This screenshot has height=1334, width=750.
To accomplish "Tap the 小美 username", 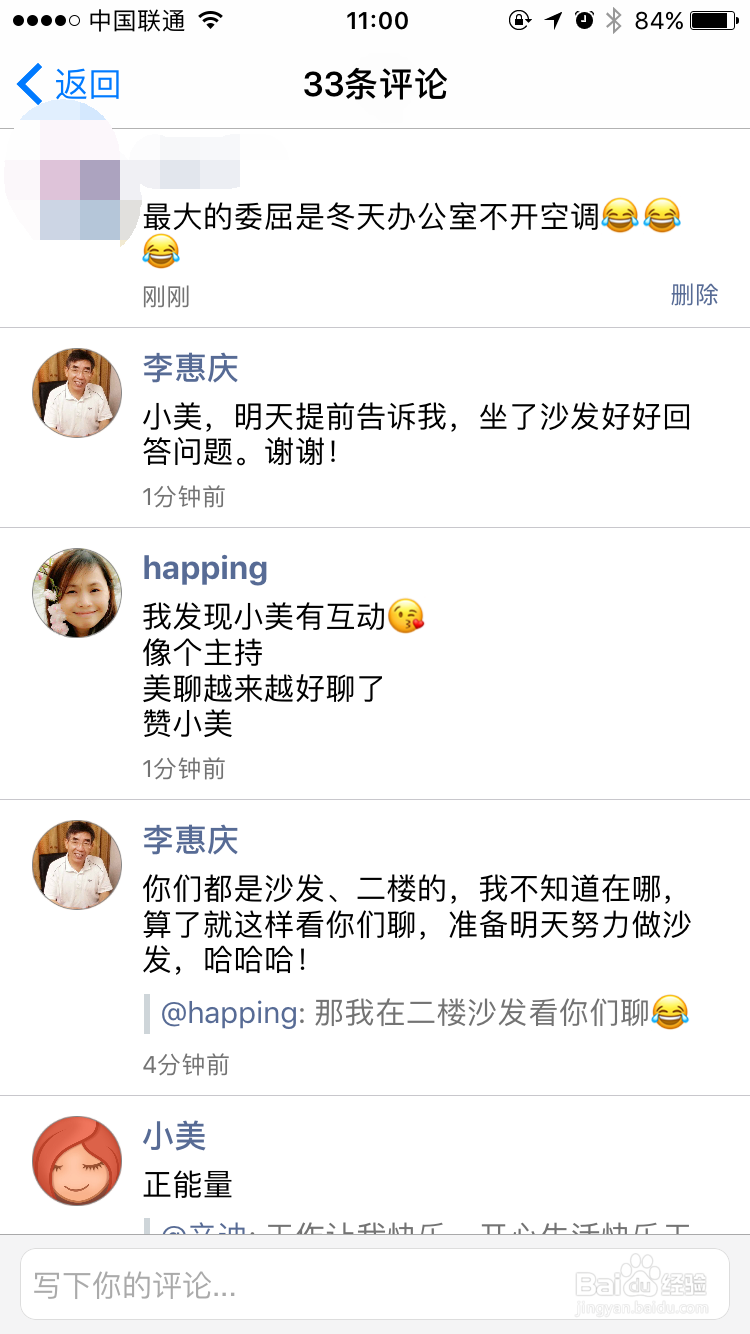I will [x=174, y=1136].
